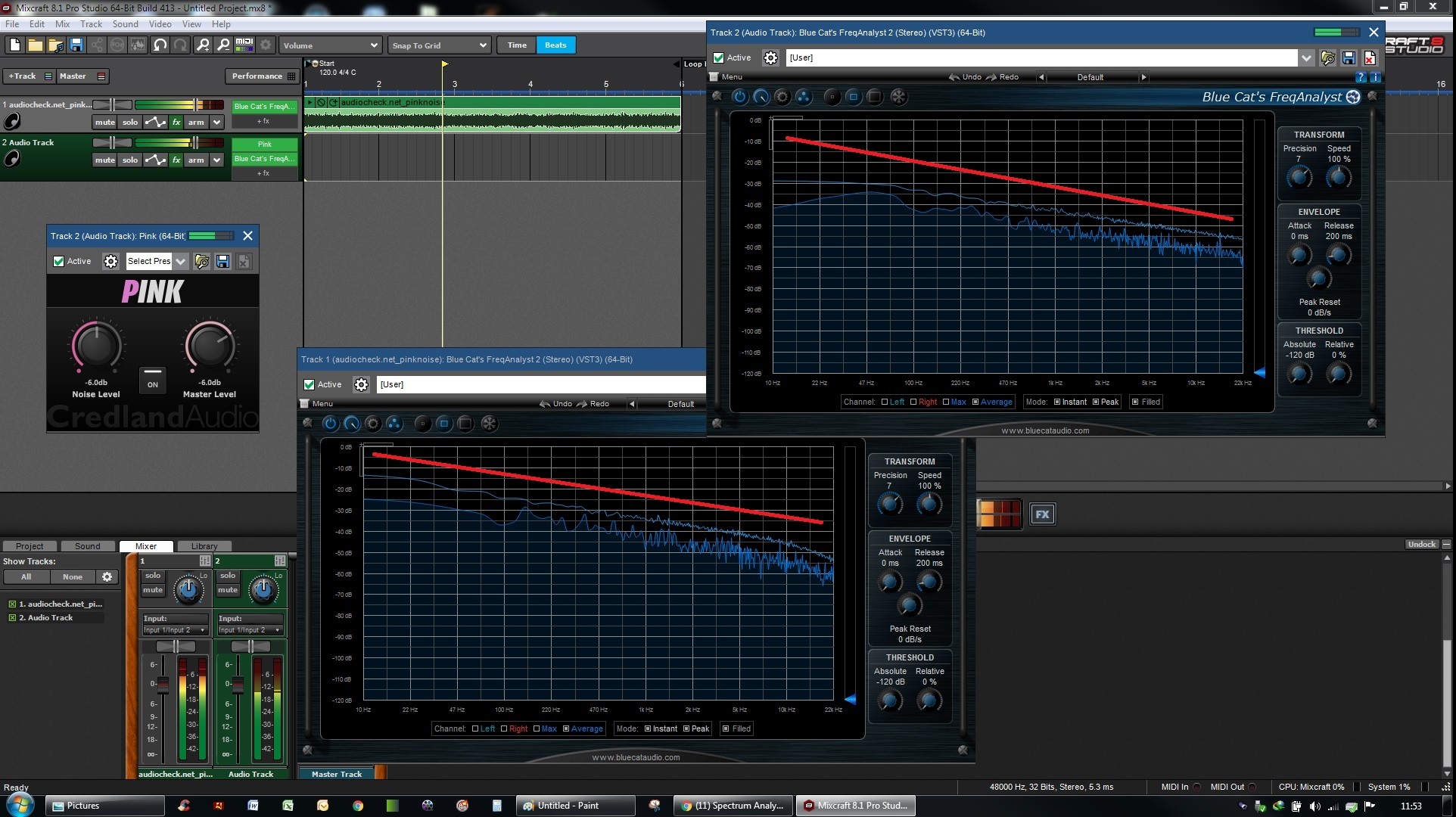This screenshot has width=1456, height=817.
Task: Open the File menu
Action: click(12, 24)
